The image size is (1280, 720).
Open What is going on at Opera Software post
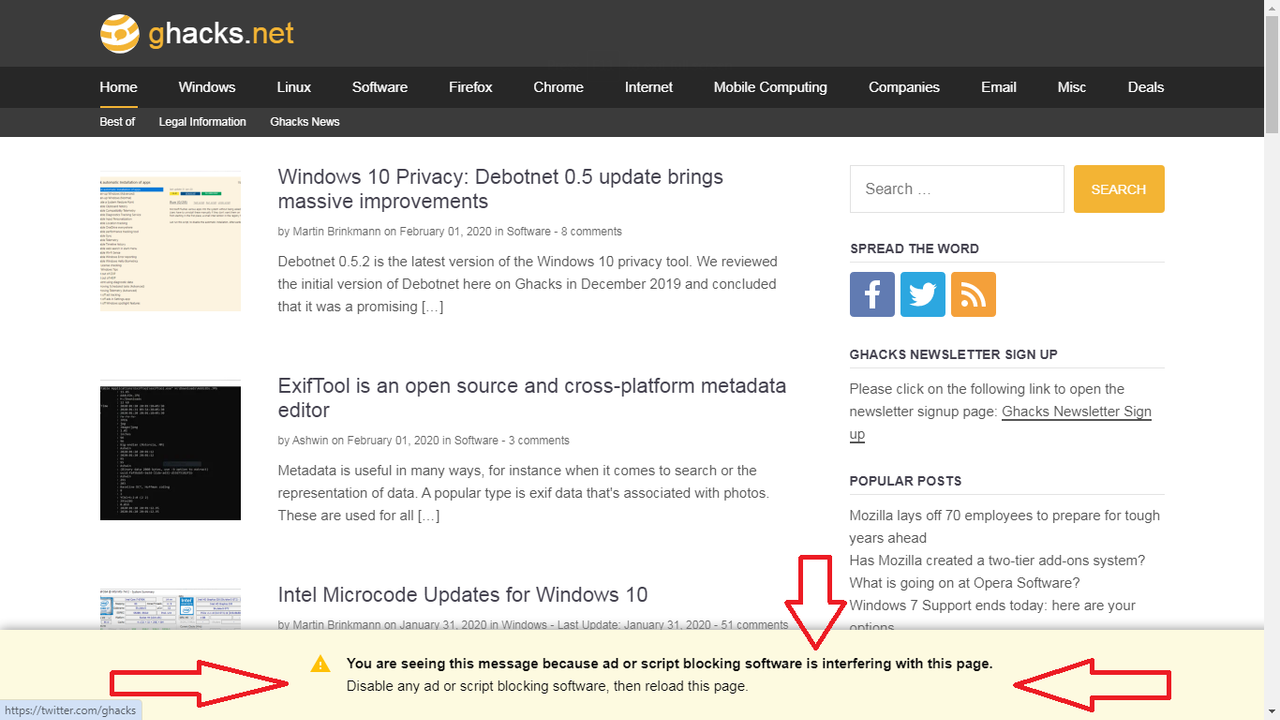pyautogui.click(x=964, y=583)
